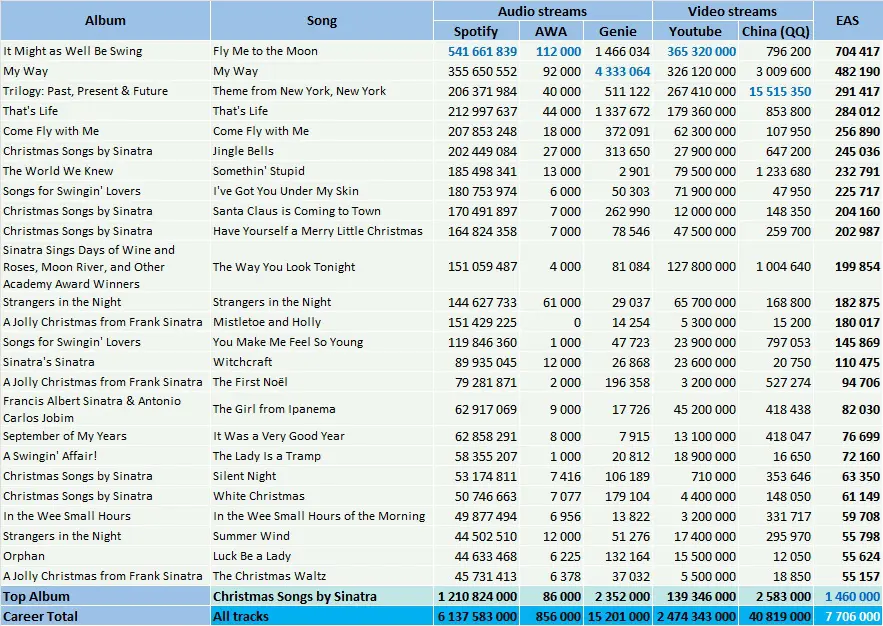Click Youtube value 365 320 000
The image size is (883, 626).
tap(701, 52)
